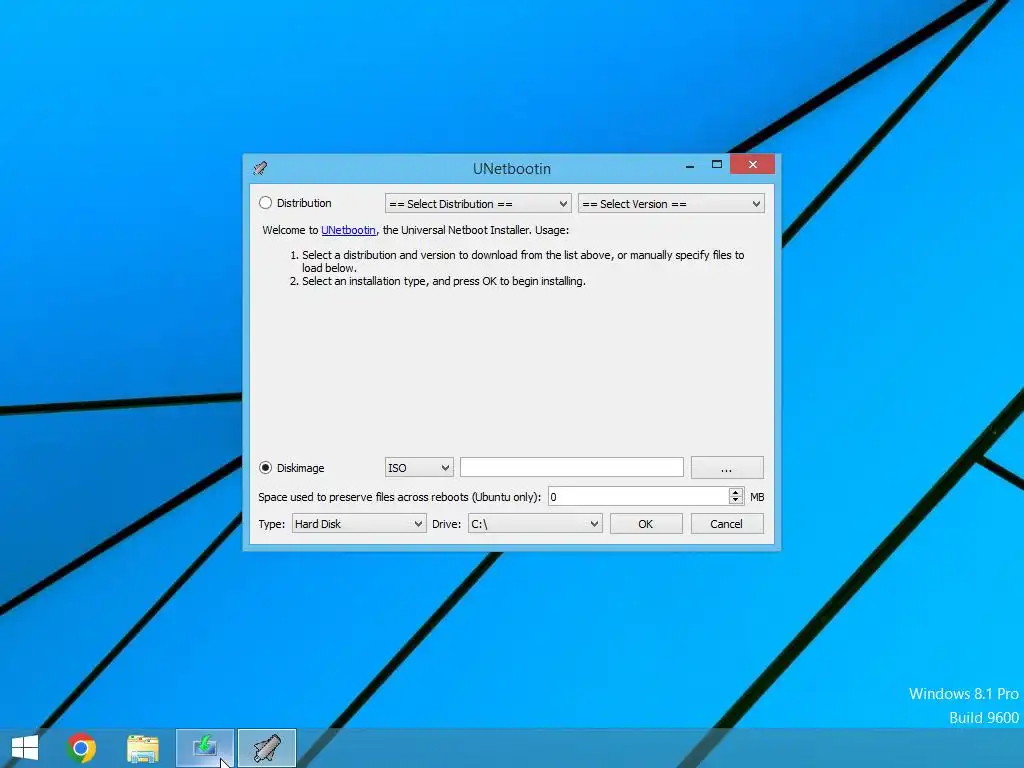This screenshot has width=1024, height=768.
Task: Expand the ISO disk image type dropdown
Action: (419, 468)
